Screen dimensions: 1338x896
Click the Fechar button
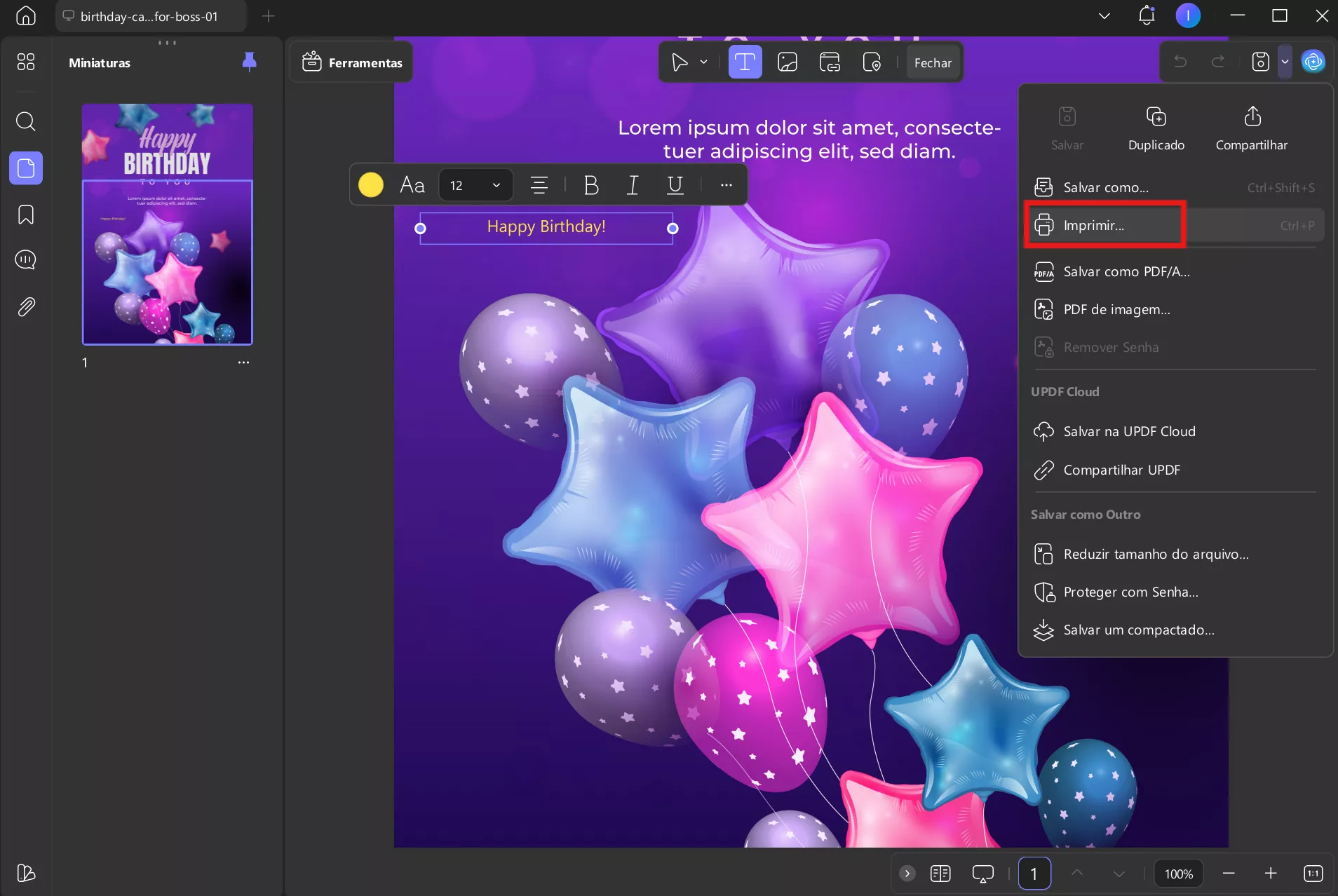pyautogui.click(x=933, y=62)
